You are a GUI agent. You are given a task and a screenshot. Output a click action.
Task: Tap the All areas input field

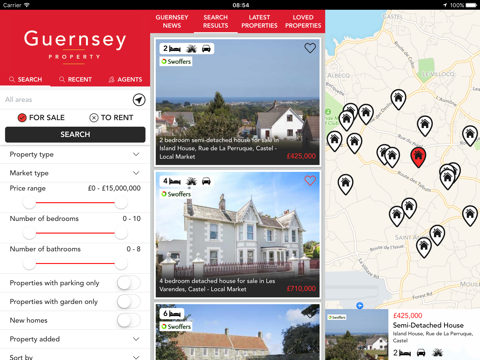(67, 100)
